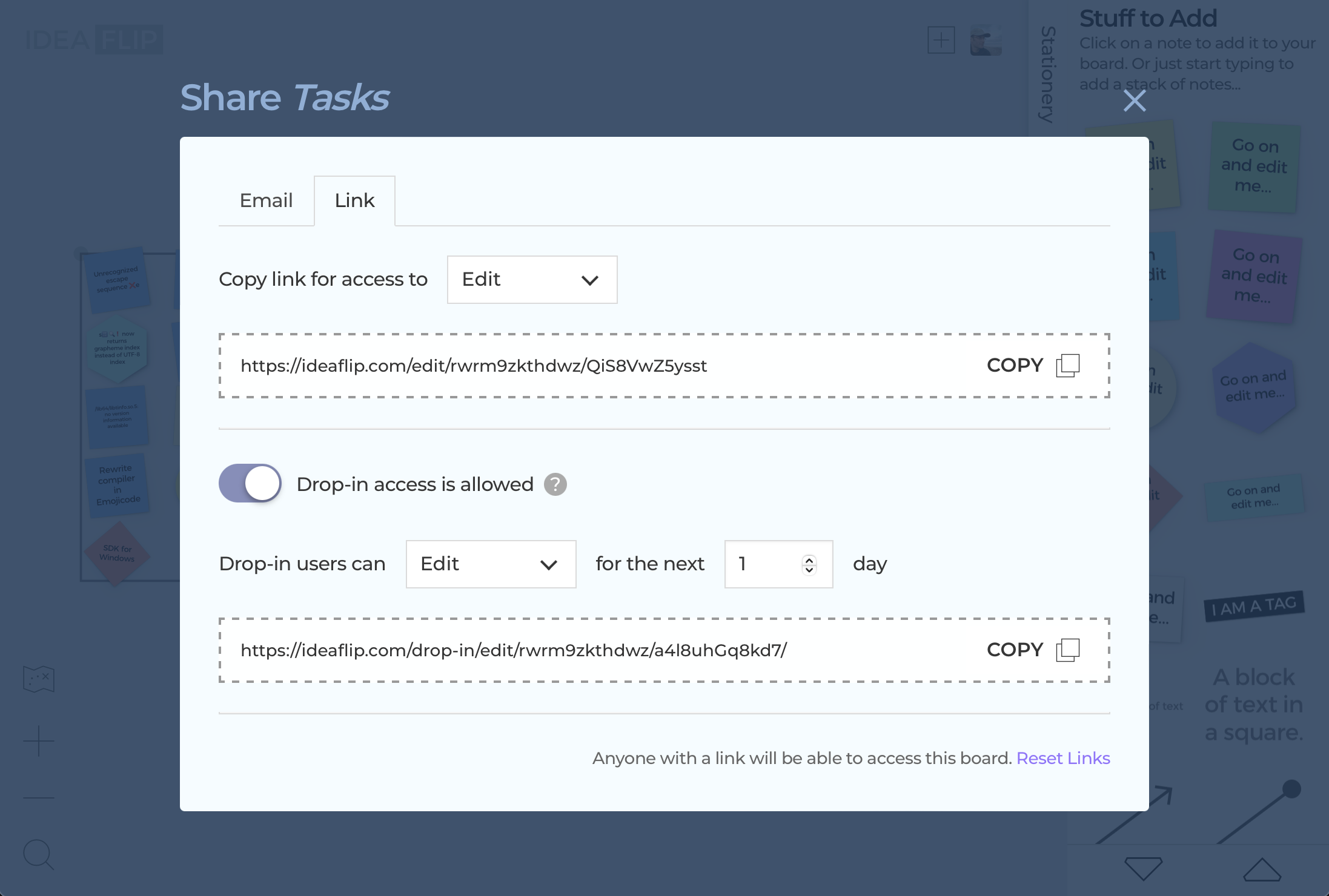
Task: Click the Reset Links link
Action: coord(1063,758)
